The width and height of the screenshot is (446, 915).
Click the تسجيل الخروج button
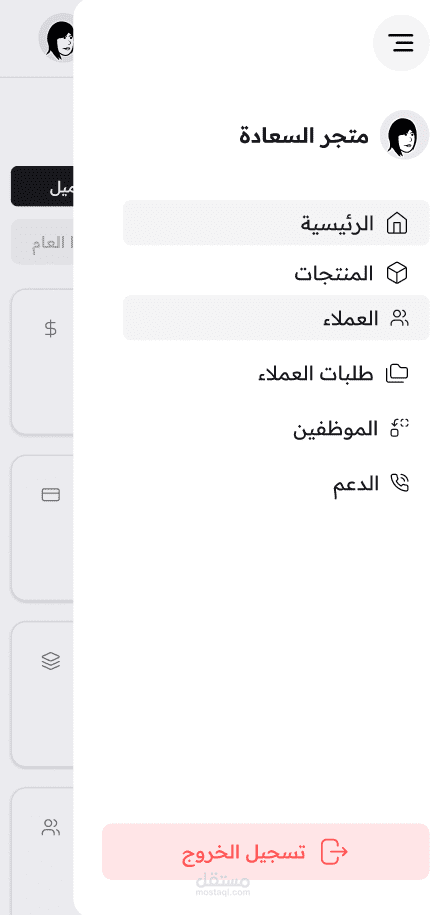pyautogui.click(x=266, y=851)
